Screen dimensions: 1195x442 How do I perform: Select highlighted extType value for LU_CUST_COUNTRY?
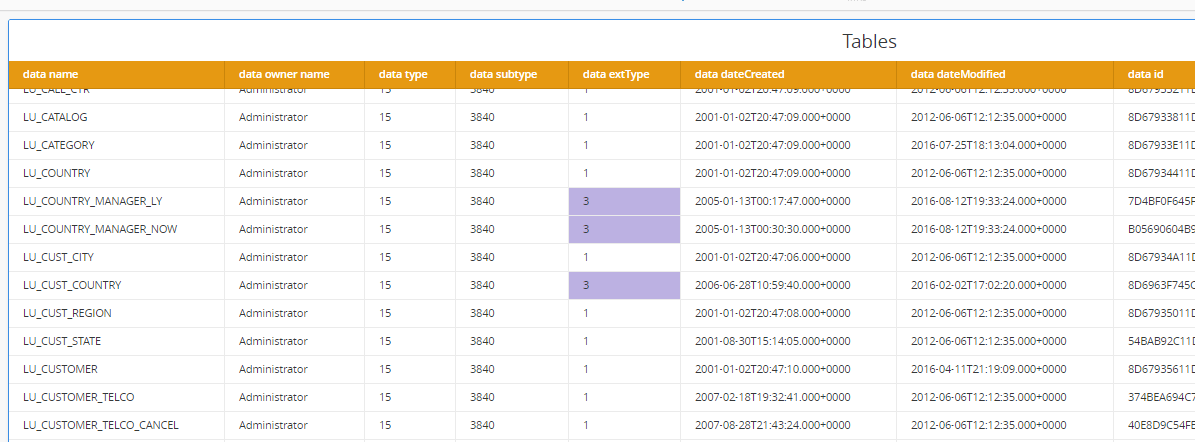click(x=624, y=285)
